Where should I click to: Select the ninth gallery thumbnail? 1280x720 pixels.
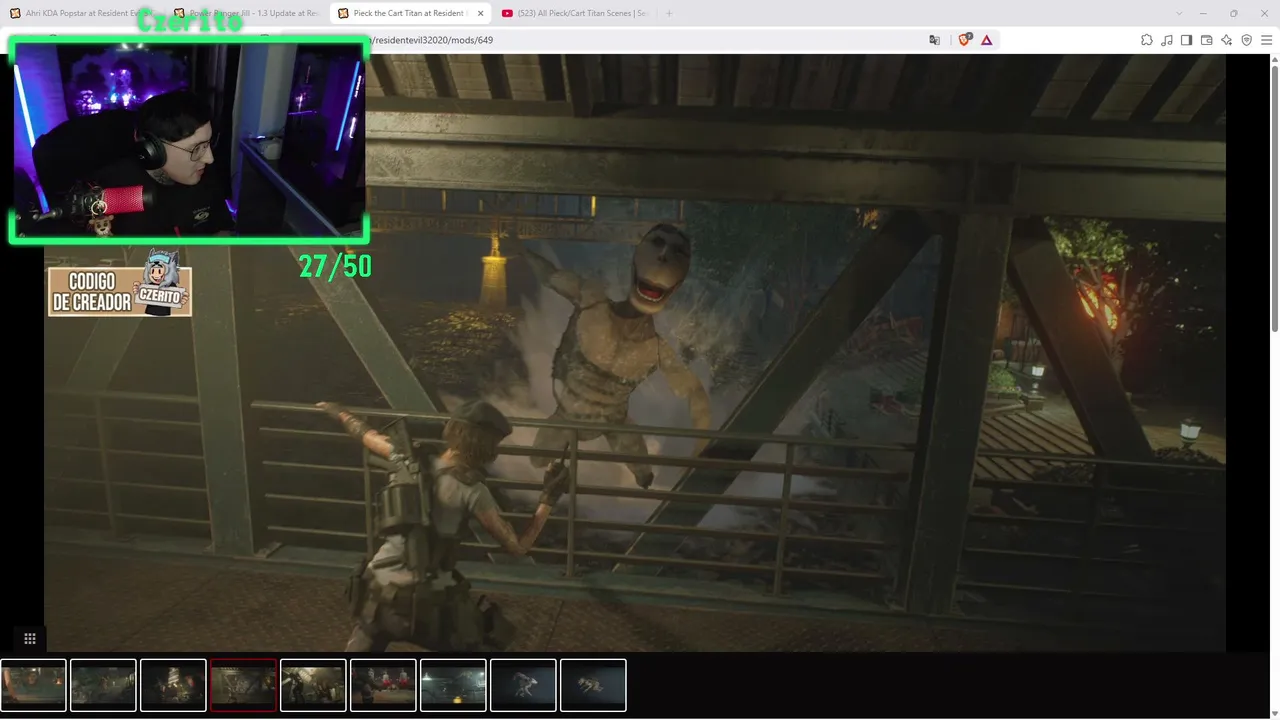(x=593, y=685)
